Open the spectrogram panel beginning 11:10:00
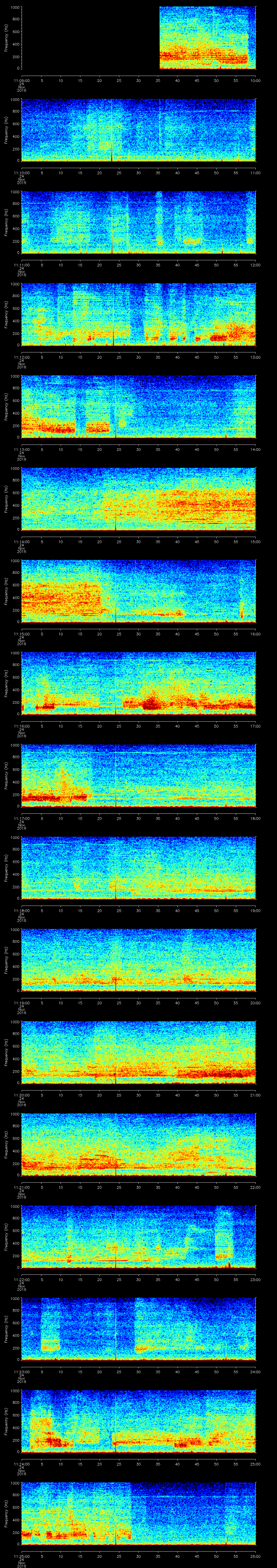Screen dimensions: 277x1568 [x=139, y=130]
